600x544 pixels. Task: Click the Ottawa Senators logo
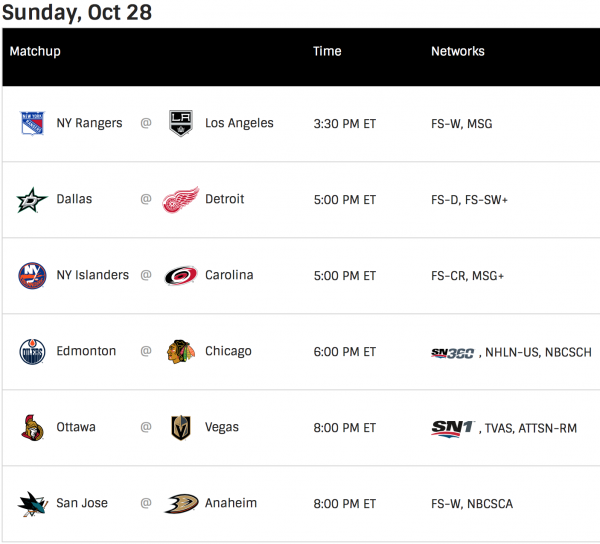pos(32,428)
